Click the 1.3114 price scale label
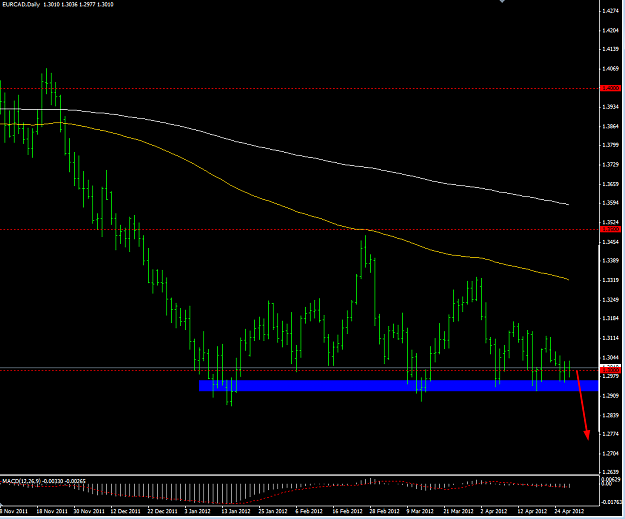The image size is (625, 519). tap(611, 338)
